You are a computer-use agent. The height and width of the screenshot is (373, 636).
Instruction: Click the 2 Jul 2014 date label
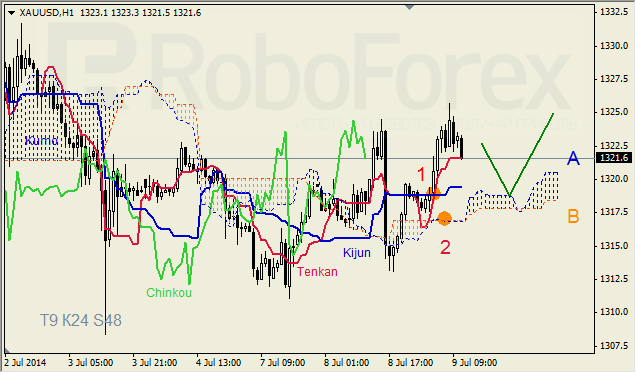26,362
